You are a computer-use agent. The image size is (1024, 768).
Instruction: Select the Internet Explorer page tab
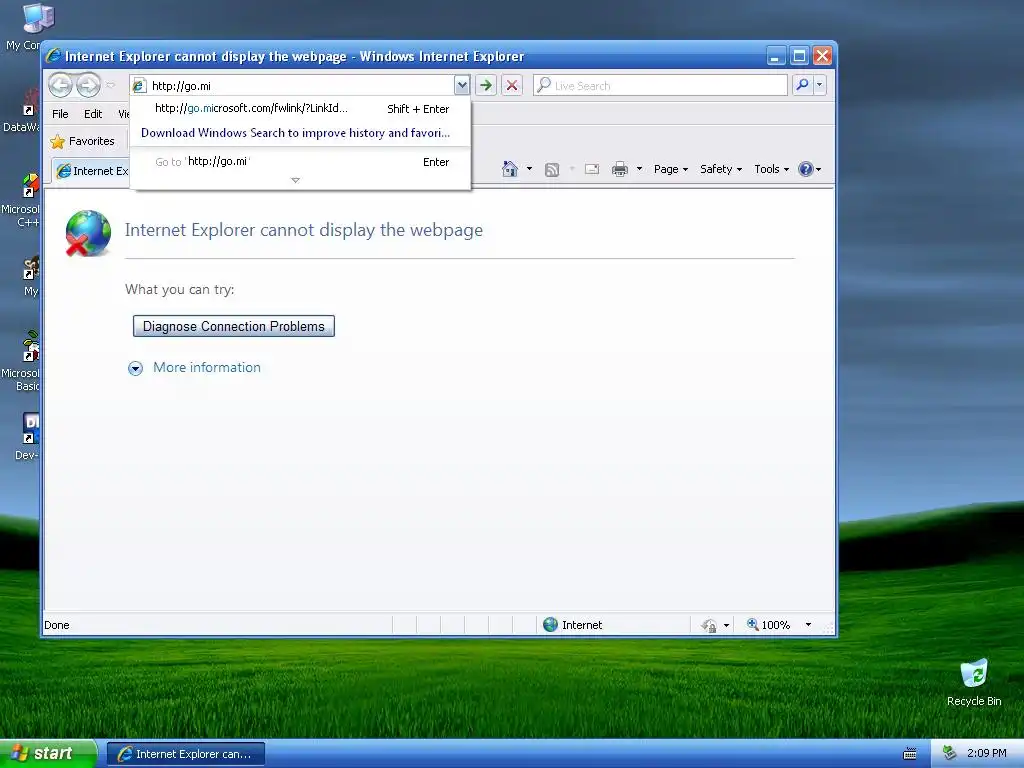click(91, 171)
